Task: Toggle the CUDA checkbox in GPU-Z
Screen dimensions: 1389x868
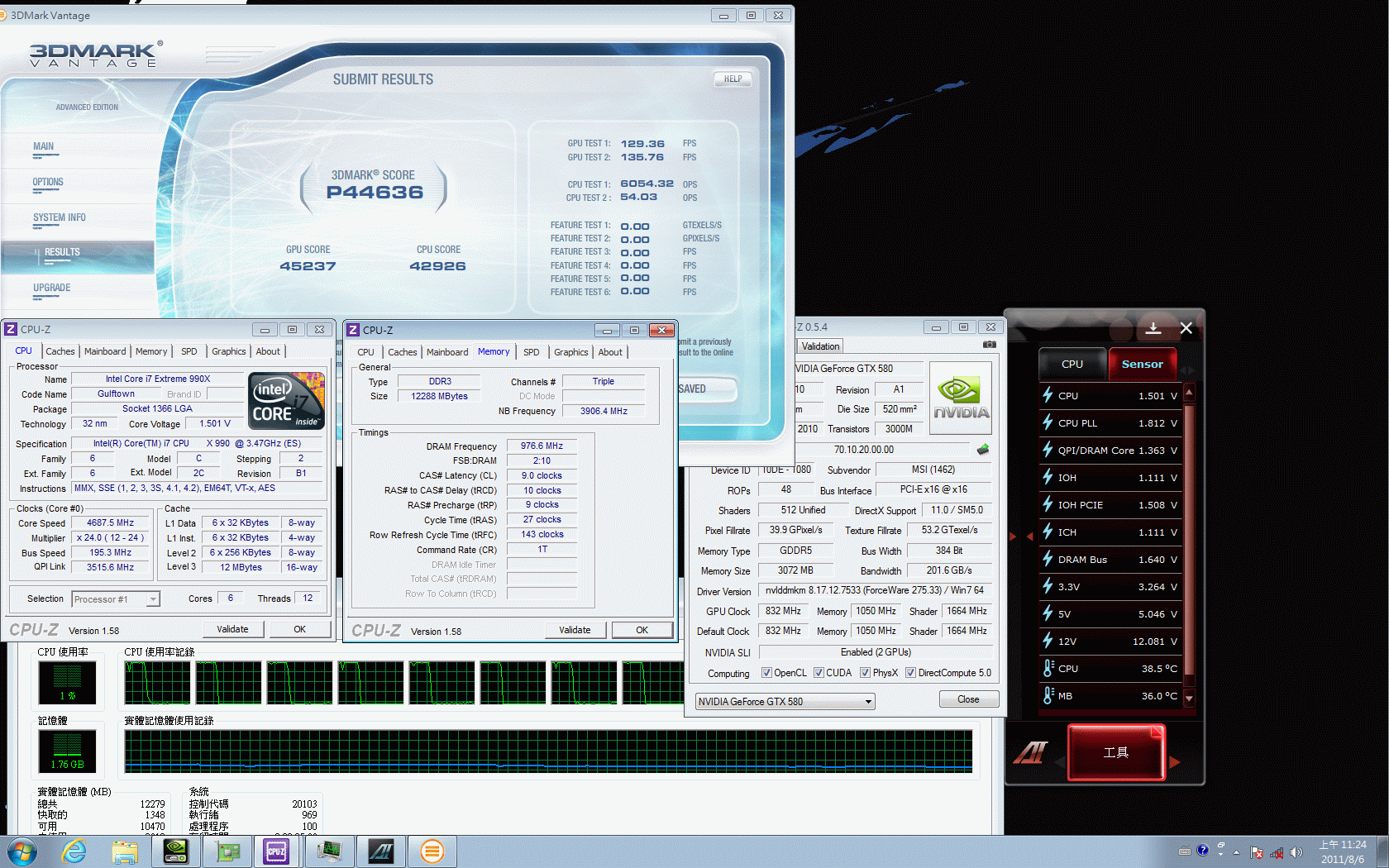Action: point(819,673)
